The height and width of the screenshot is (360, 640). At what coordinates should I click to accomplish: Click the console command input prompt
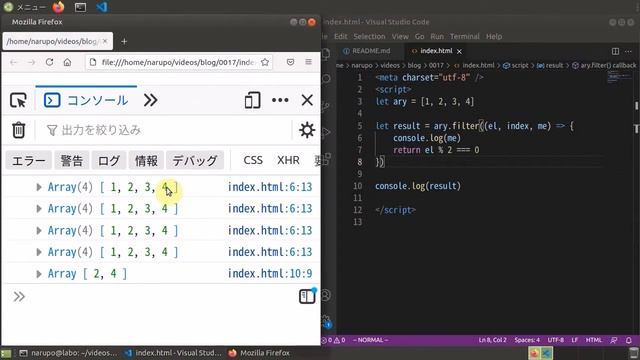[155, 297]
